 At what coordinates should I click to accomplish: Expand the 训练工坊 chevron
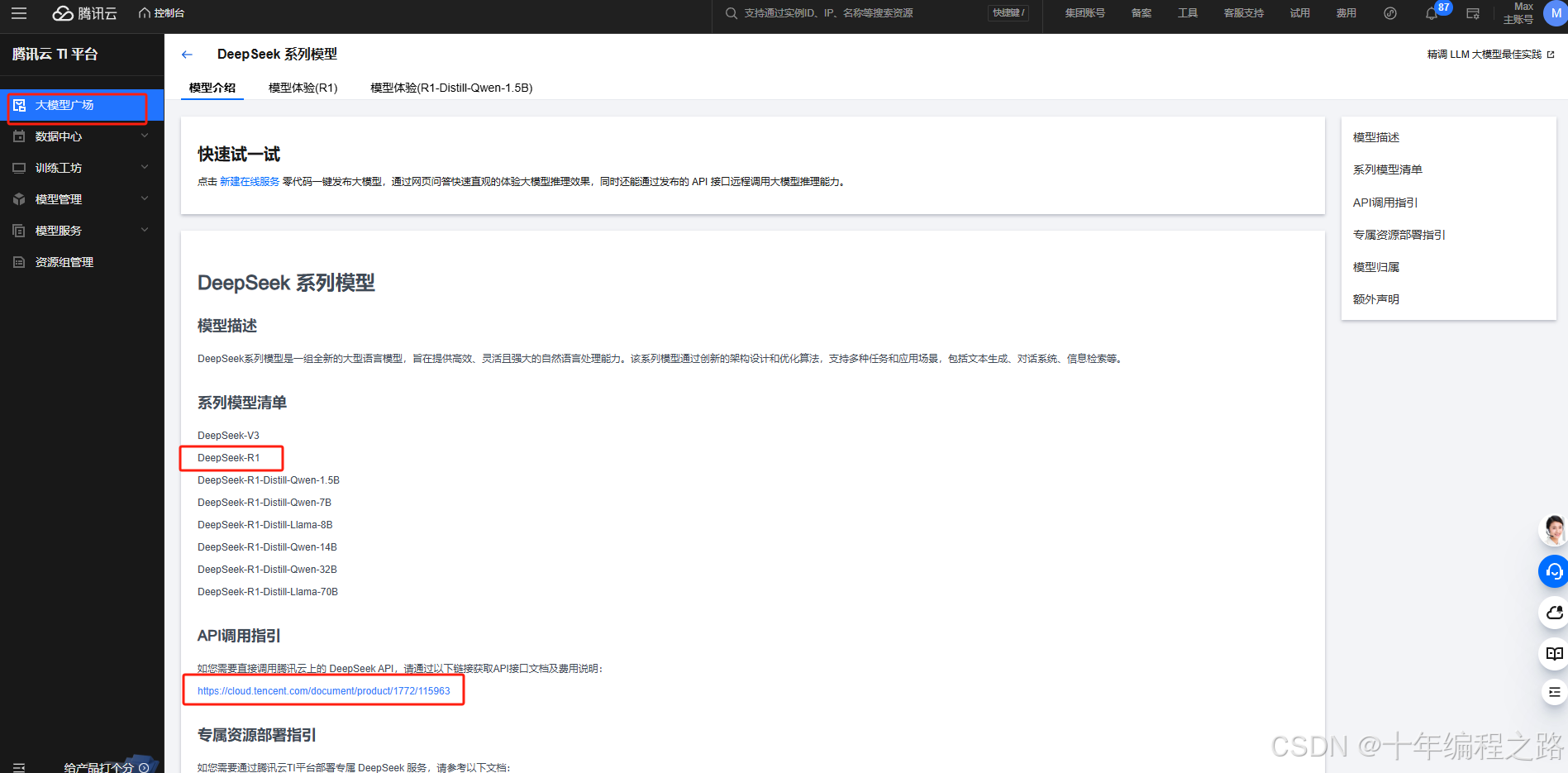coord(145,167)
